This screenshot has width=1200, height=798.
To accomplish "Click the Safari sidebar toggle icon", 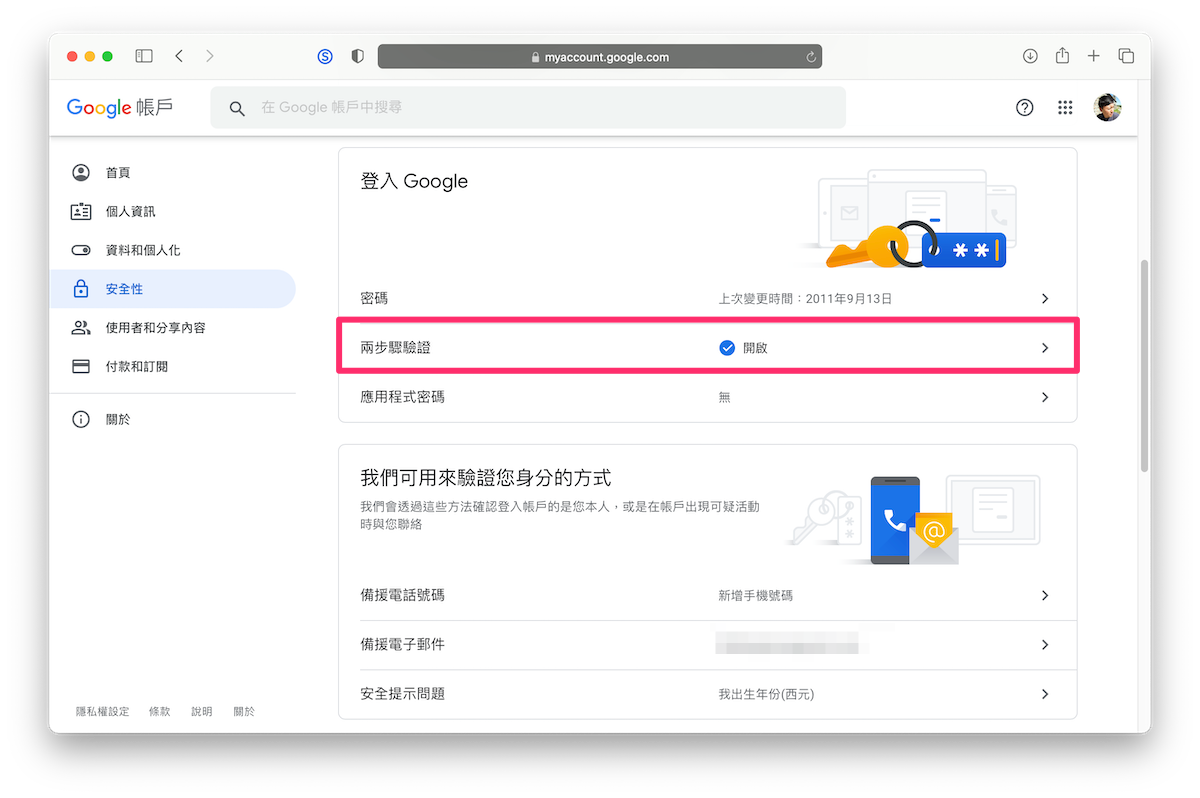I will coord(144,56).
